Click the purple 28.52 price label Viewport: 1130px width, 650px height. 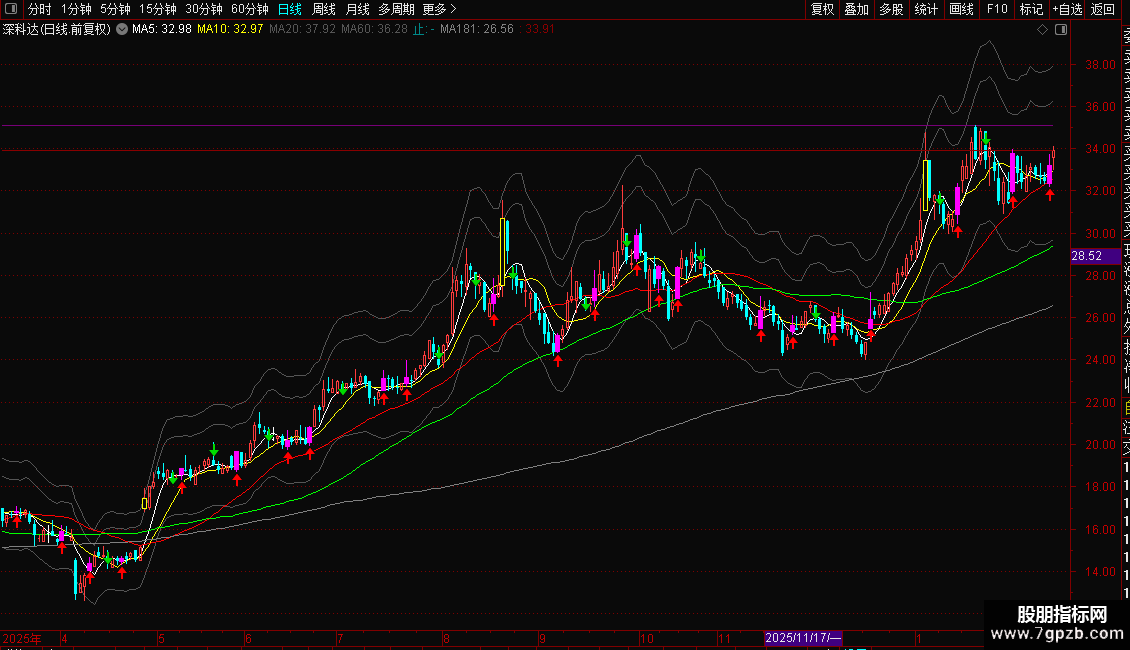coord(1087,256)
